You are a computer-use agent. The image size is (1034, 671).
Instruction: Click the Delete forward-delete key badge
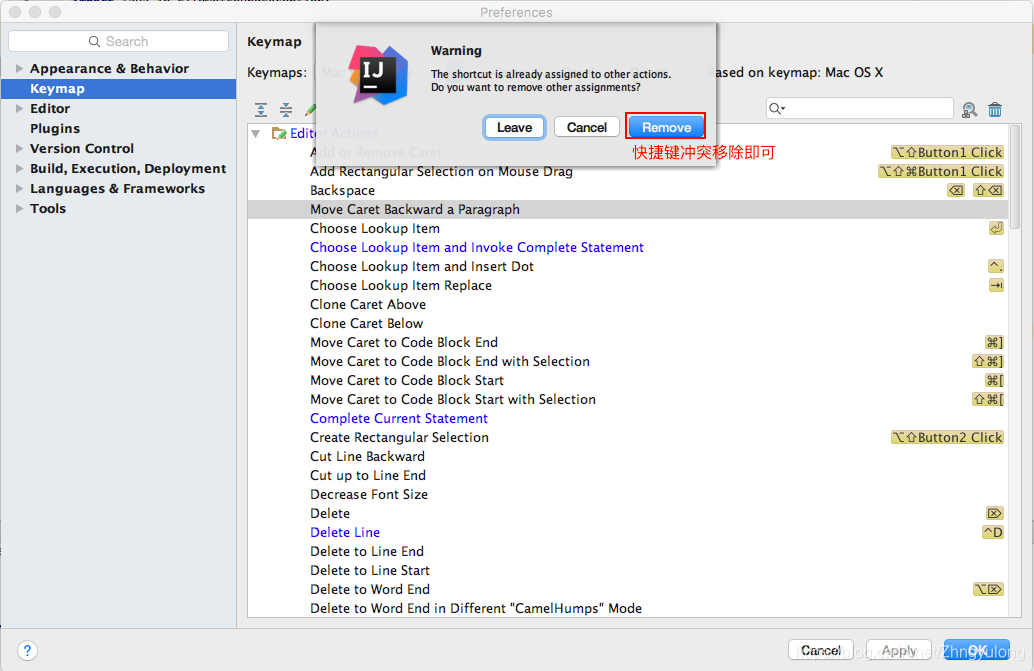click(994, 513)
